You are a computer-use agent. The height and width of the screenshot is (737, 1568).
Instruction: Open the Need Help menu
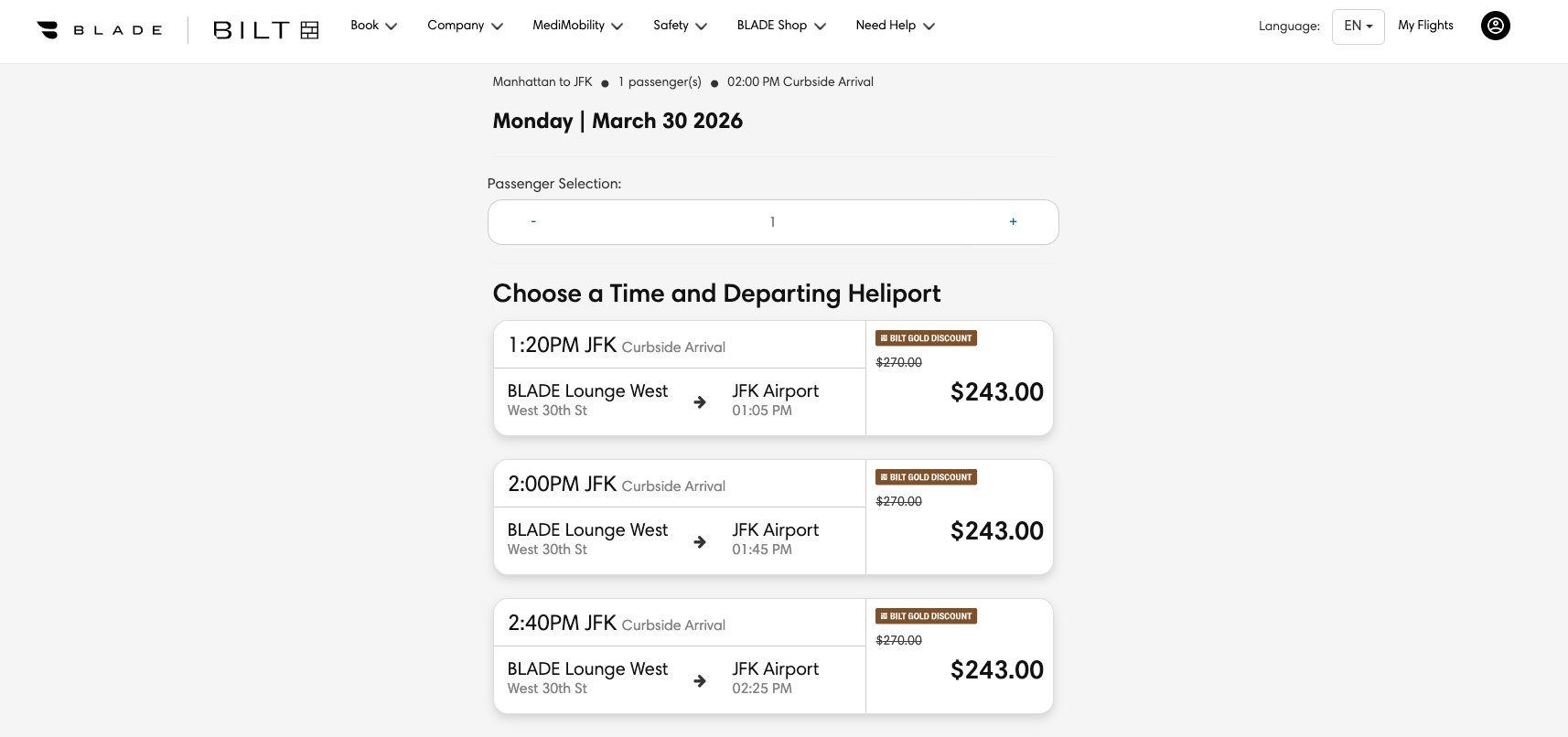click(x=894, y=26)
